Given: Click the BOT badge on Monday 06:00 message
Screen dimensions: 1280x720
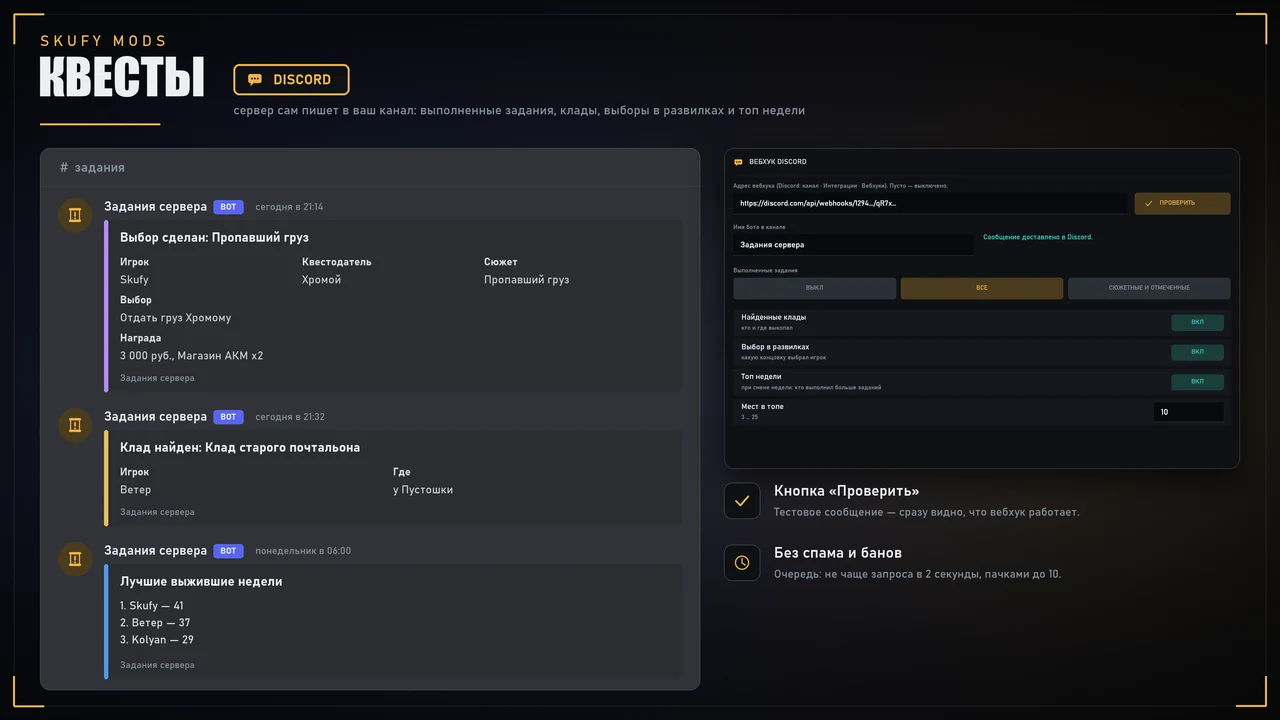Looking at the screenshot, I should 228,551.
